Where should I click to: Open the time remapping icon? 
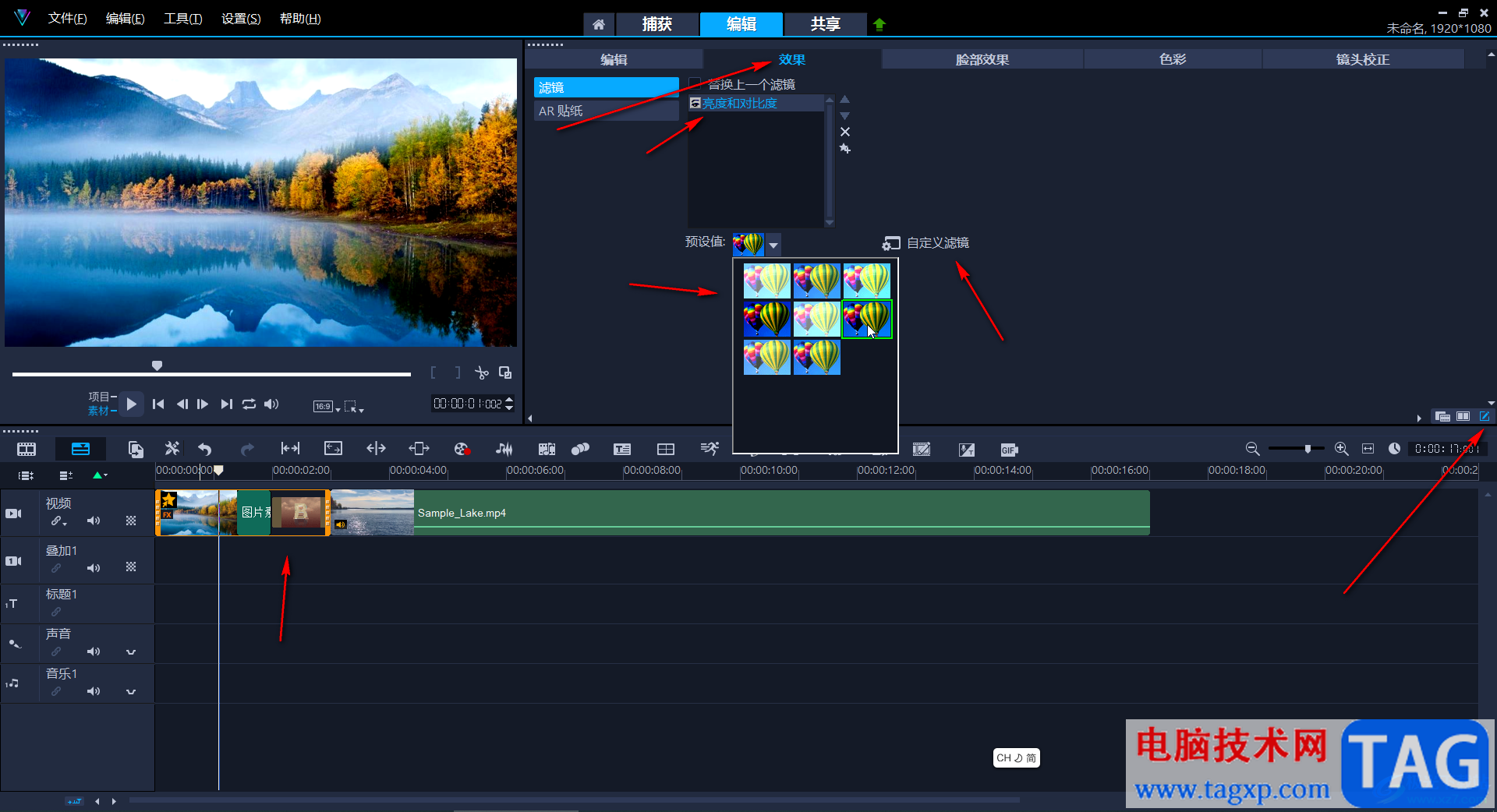pos(710,448)
